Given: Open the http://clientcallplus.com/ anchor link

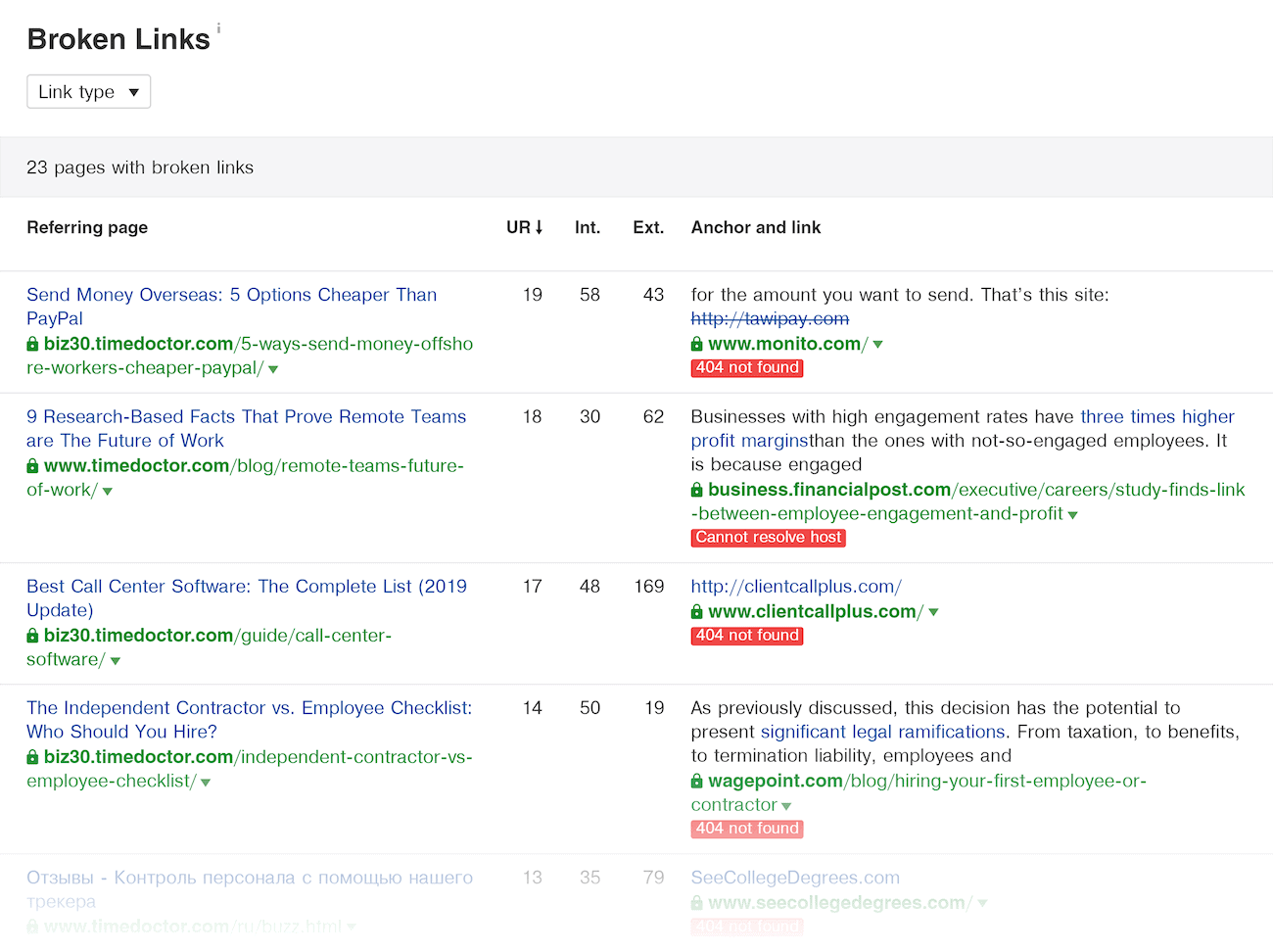Looking at the screenshot, I should (x=796, y=587).
